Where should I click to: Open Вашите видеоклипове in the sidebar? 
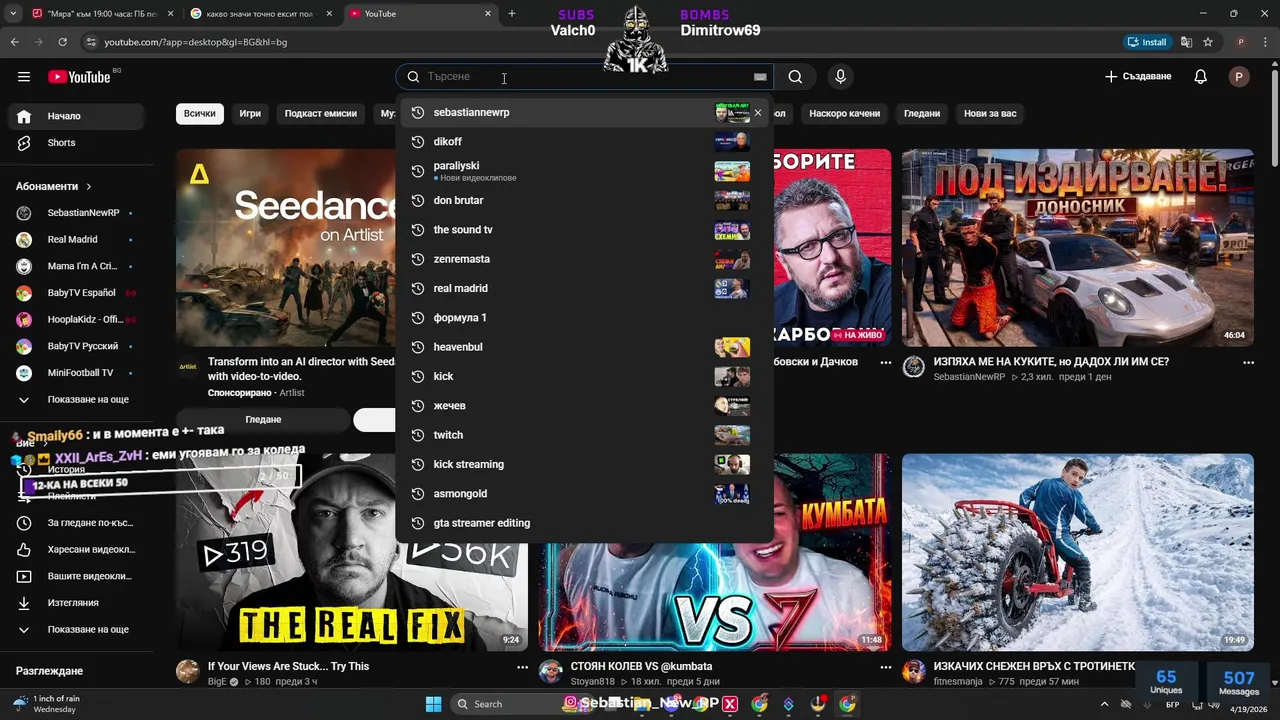76,576
